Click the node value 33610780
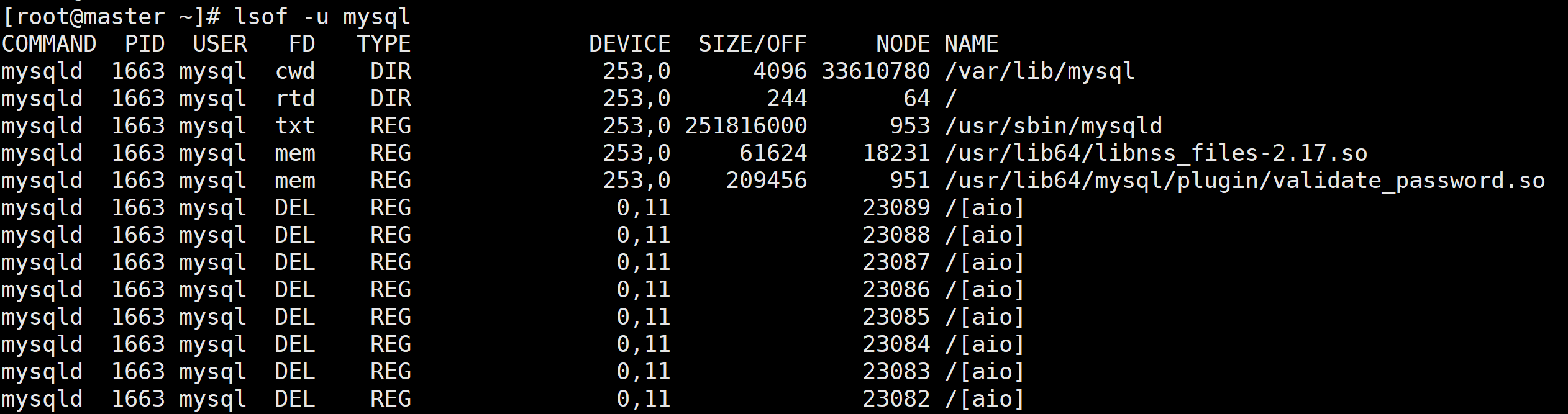This screenshot has height=414, width=1568. point(876,71)
